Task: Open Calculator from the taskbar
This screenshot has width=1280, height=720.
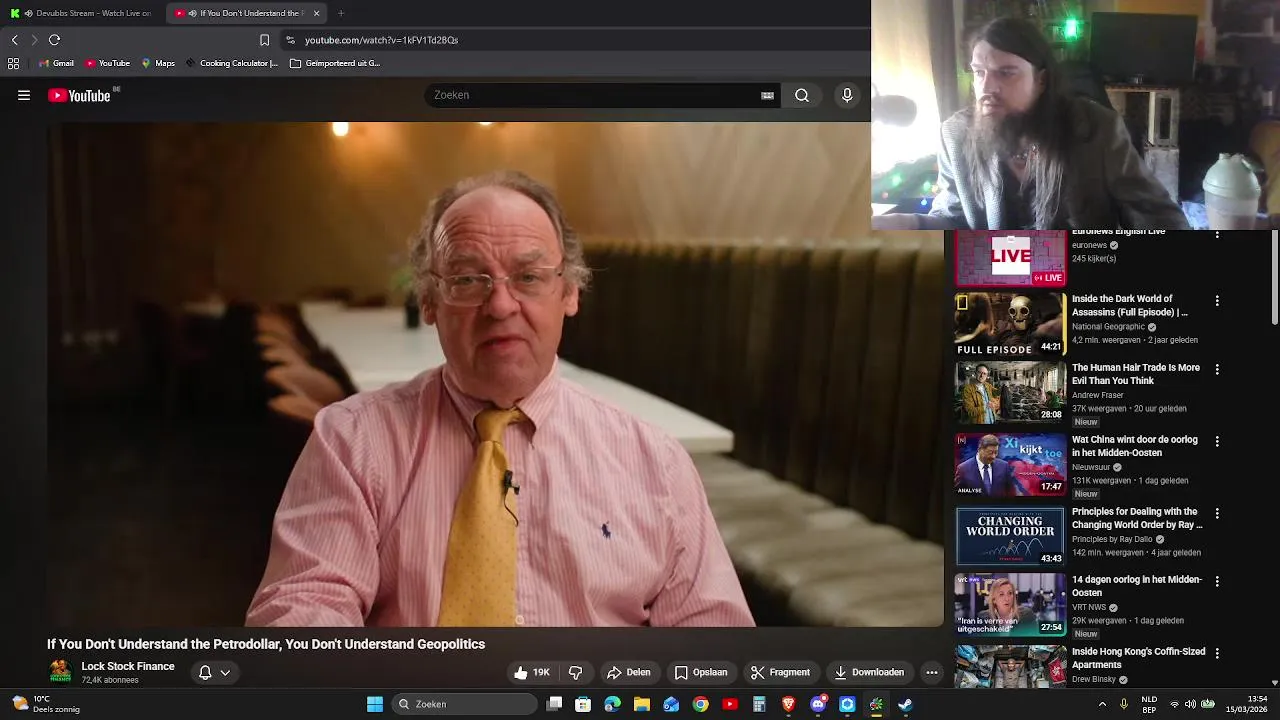Action: coord(759,705)
